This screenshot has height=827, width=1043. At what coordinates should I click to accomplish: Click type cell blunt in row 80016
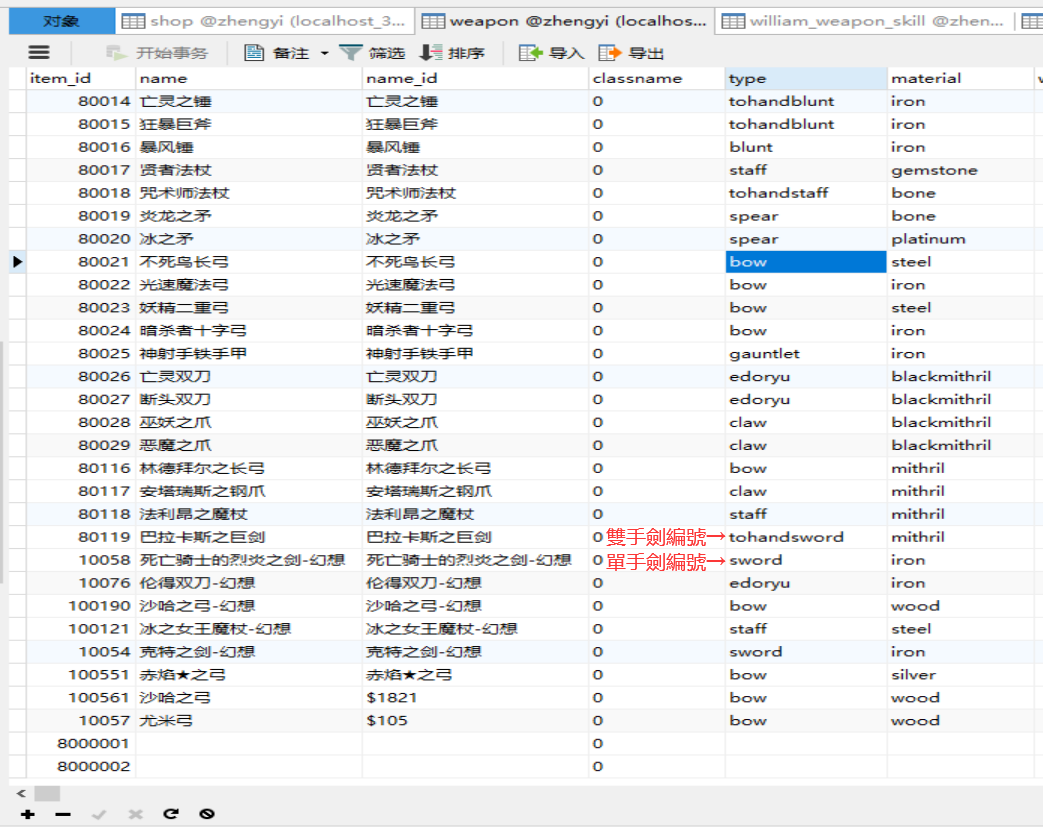pos(806,147)
